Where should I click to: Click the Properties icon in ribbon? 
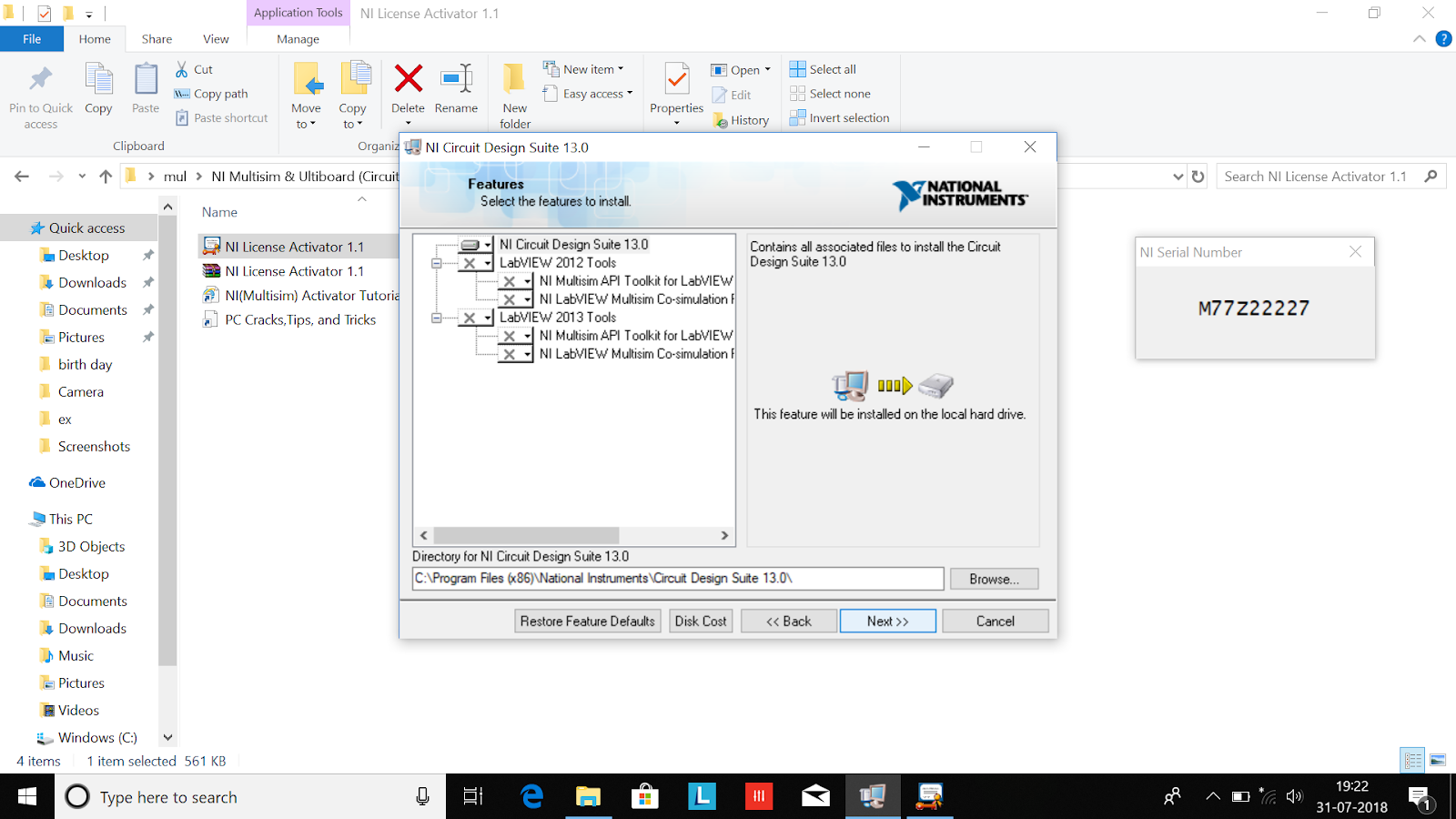676,79
